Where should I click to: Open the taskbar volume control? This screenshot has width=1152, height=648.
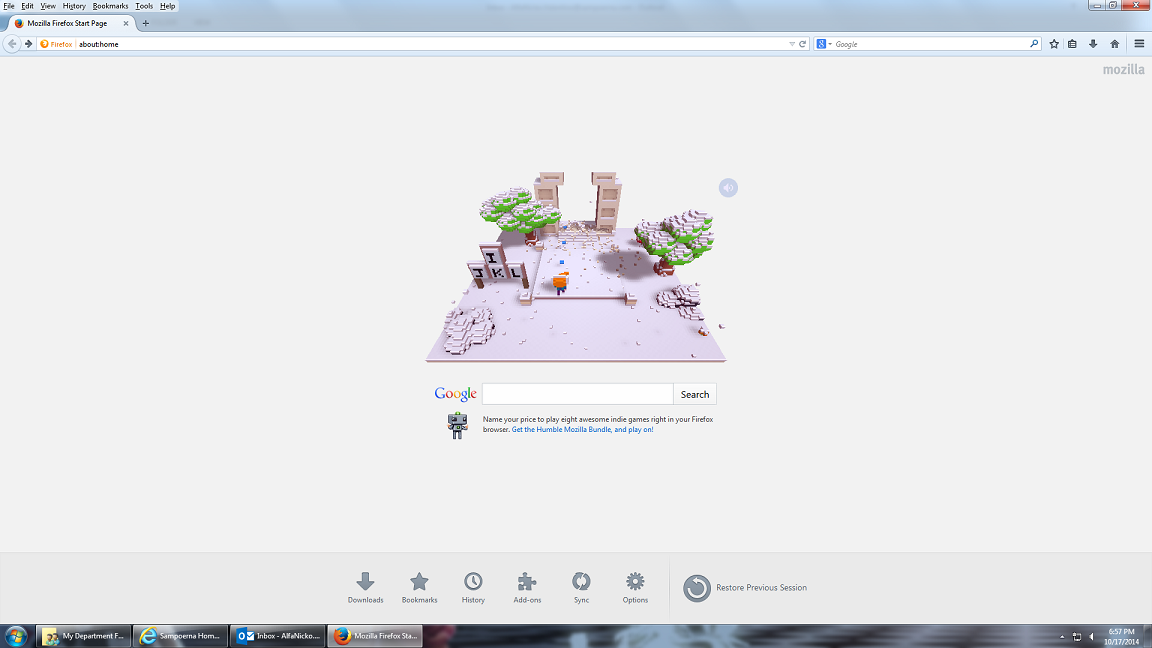click(1091, 637)
